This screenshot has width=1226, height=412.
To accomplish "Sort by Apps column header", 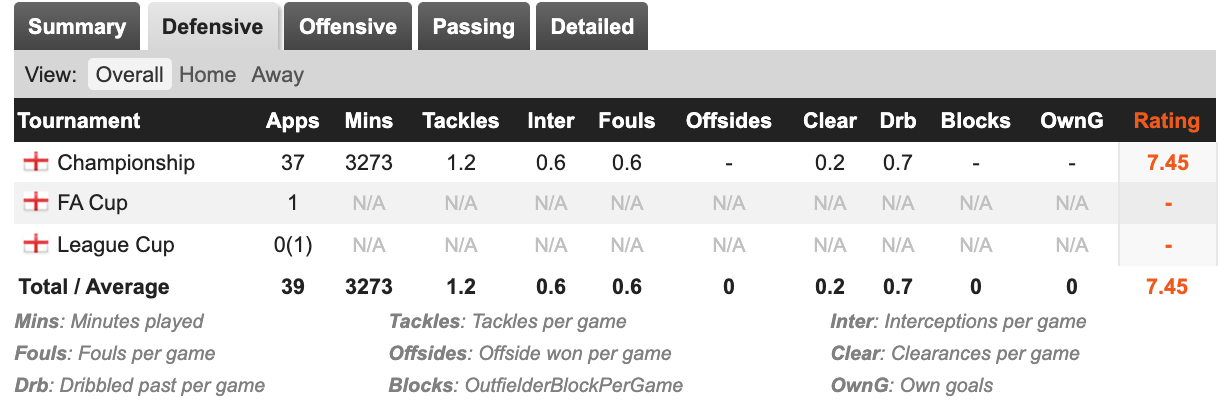I will click(x=293, y=121).
